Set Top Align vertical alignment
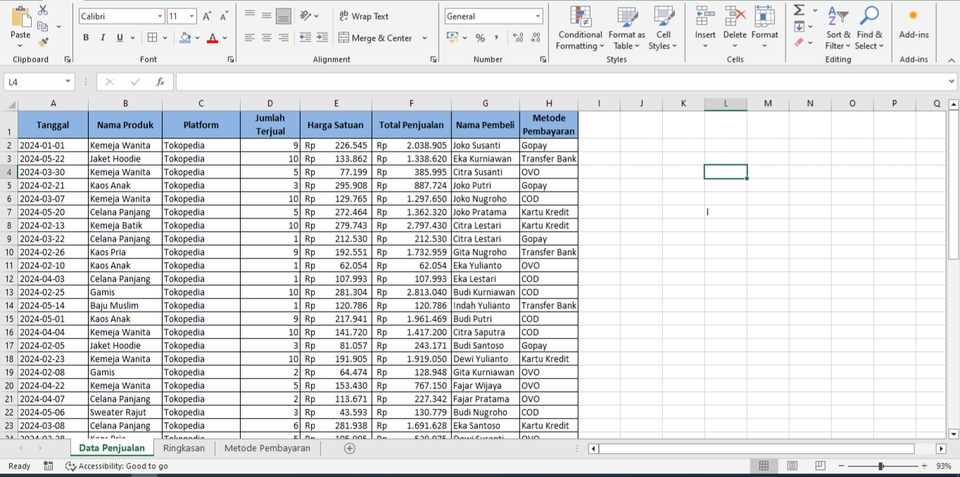The width and height of the screenshot is (960, 477). point(249,15)
